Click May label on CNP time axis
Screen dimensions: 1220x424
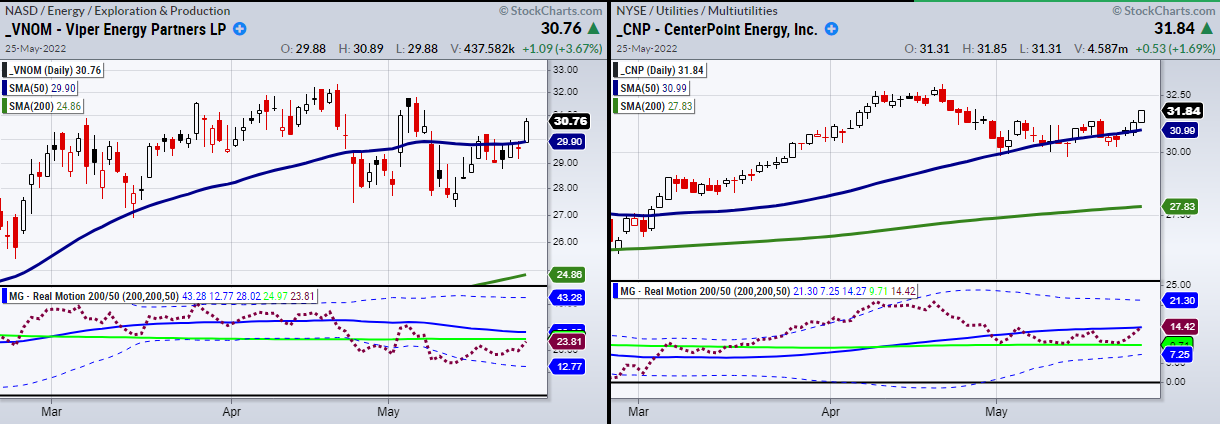(x=996, y=410)
